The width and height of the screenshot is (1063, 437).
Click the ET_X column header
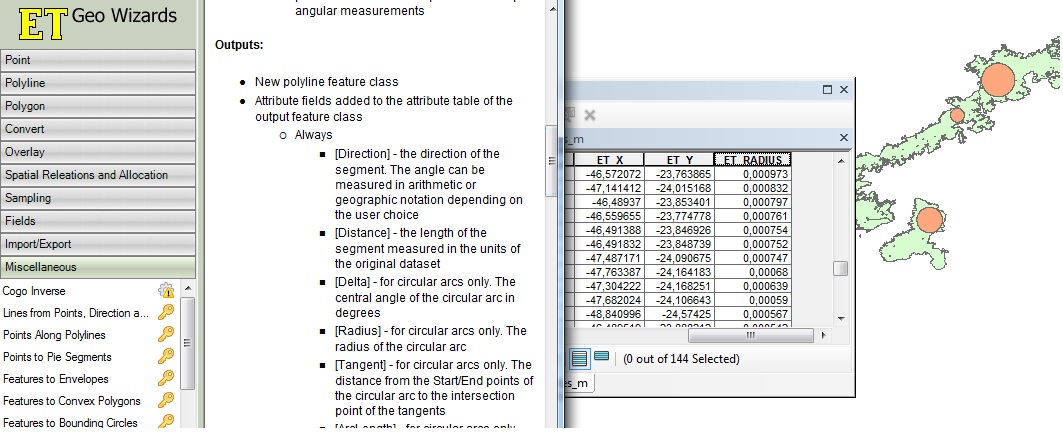609,160
